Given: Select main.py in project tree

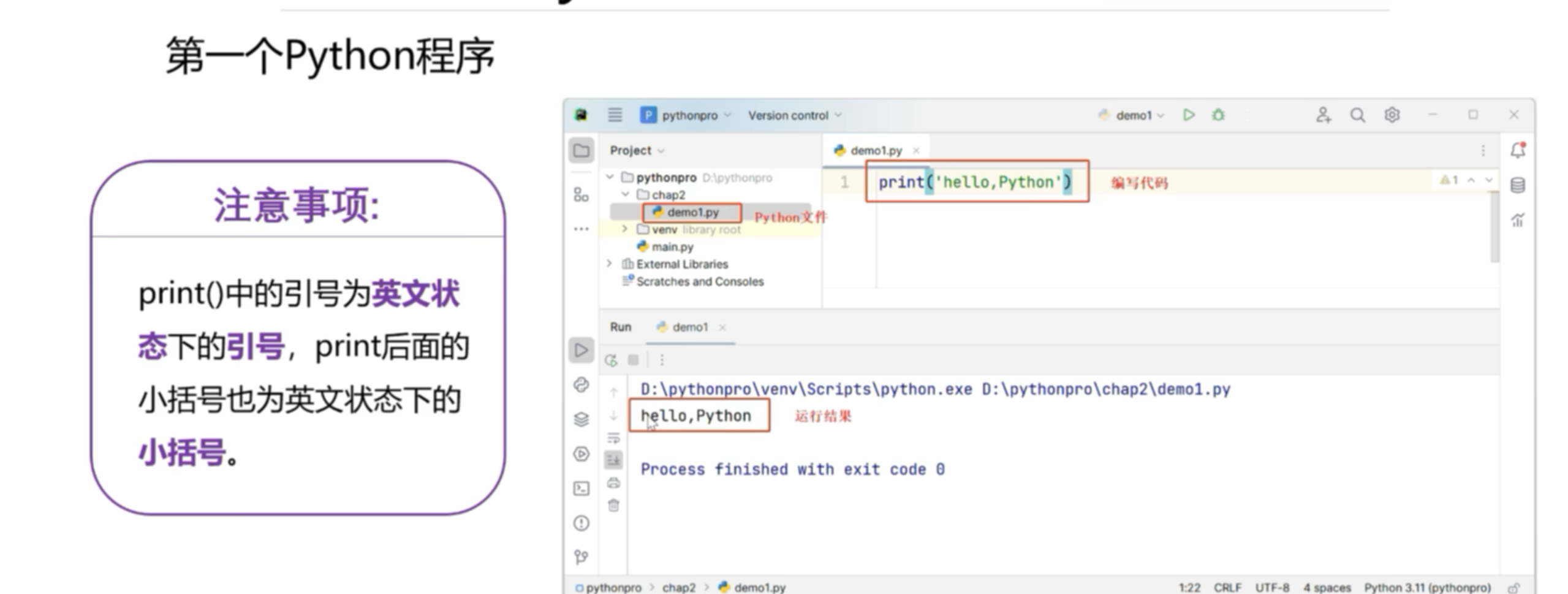Looking at the screenshot, I should pyautogui.click(x=665, y=246).
